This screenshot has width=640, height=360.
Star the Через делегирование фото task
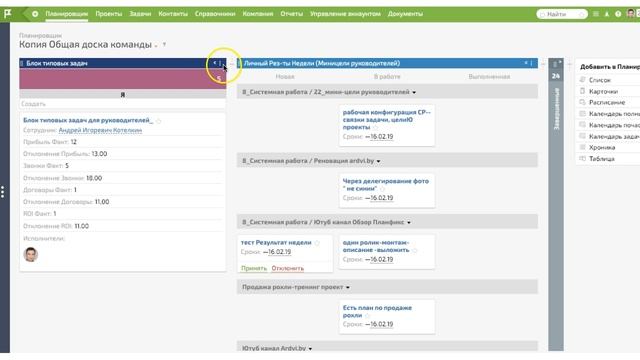(382, 189)
